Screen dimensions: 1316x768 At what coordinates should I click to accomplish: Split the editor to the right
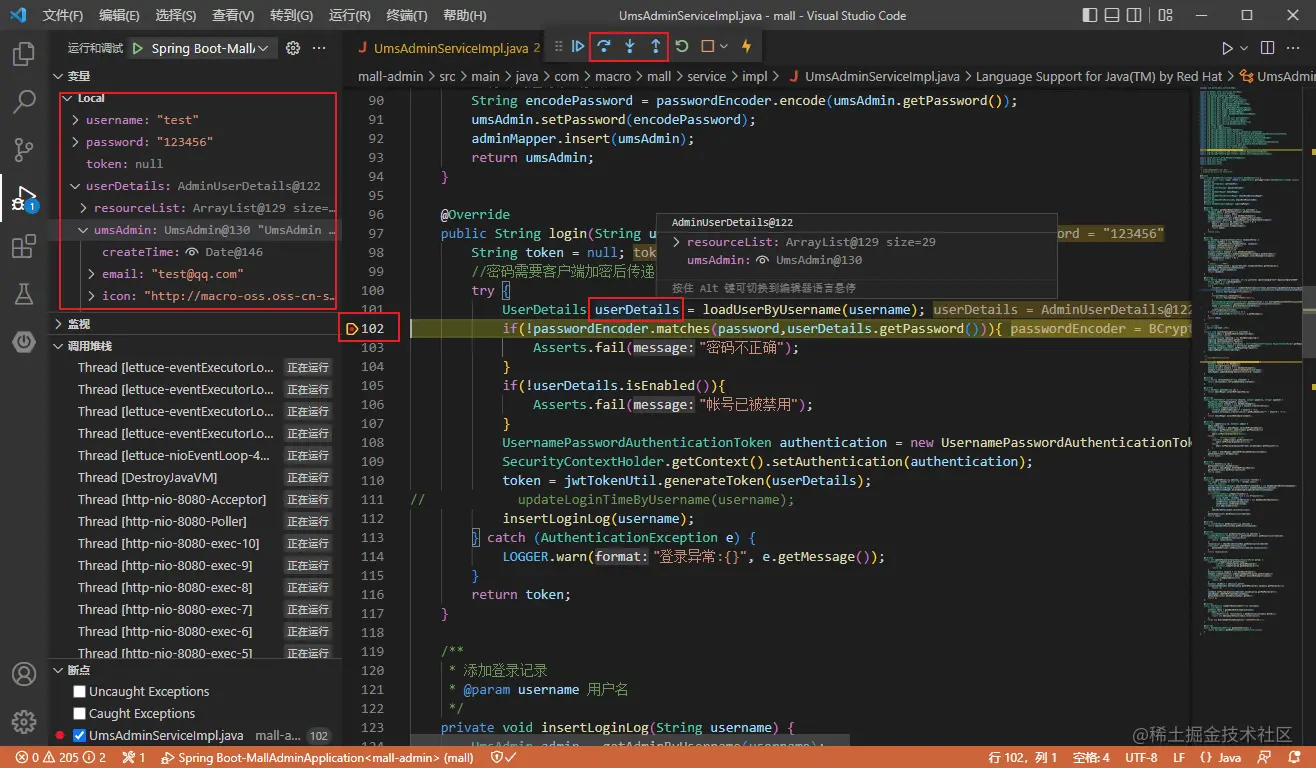[x=1267, y=48]
